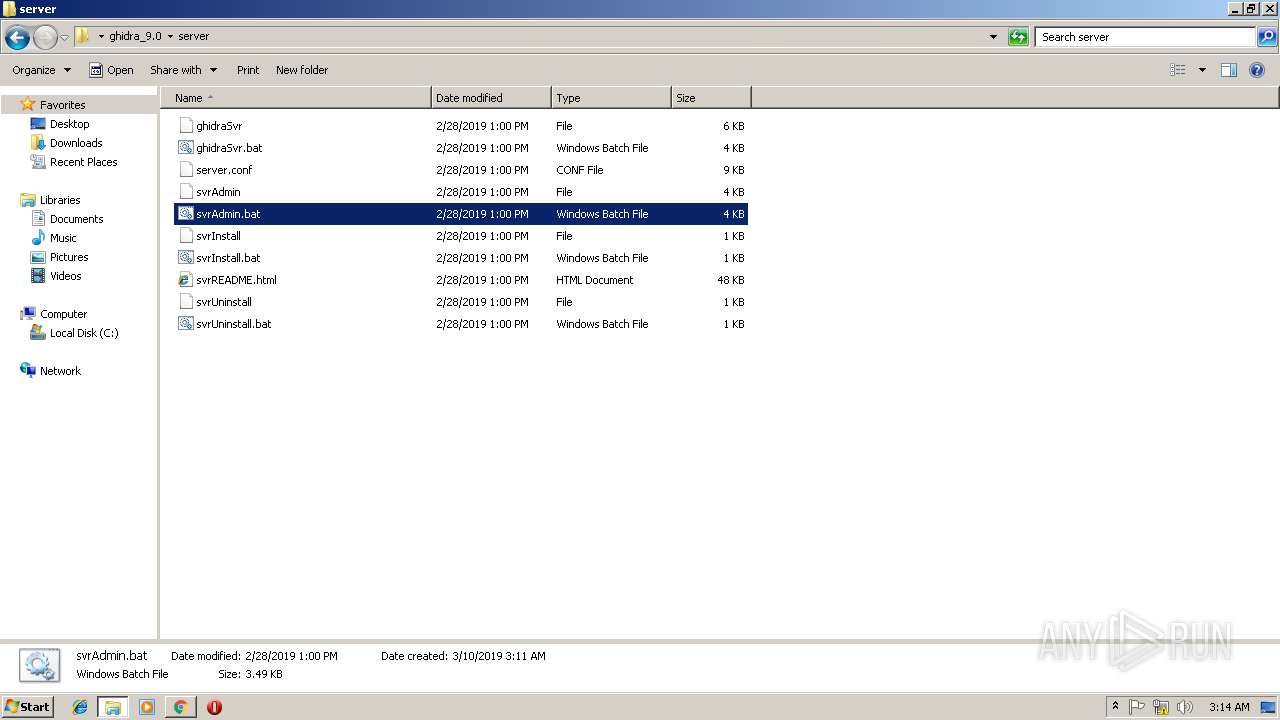Select the server.conf file name
The image size is (1280, 720).
click(224, 170)
